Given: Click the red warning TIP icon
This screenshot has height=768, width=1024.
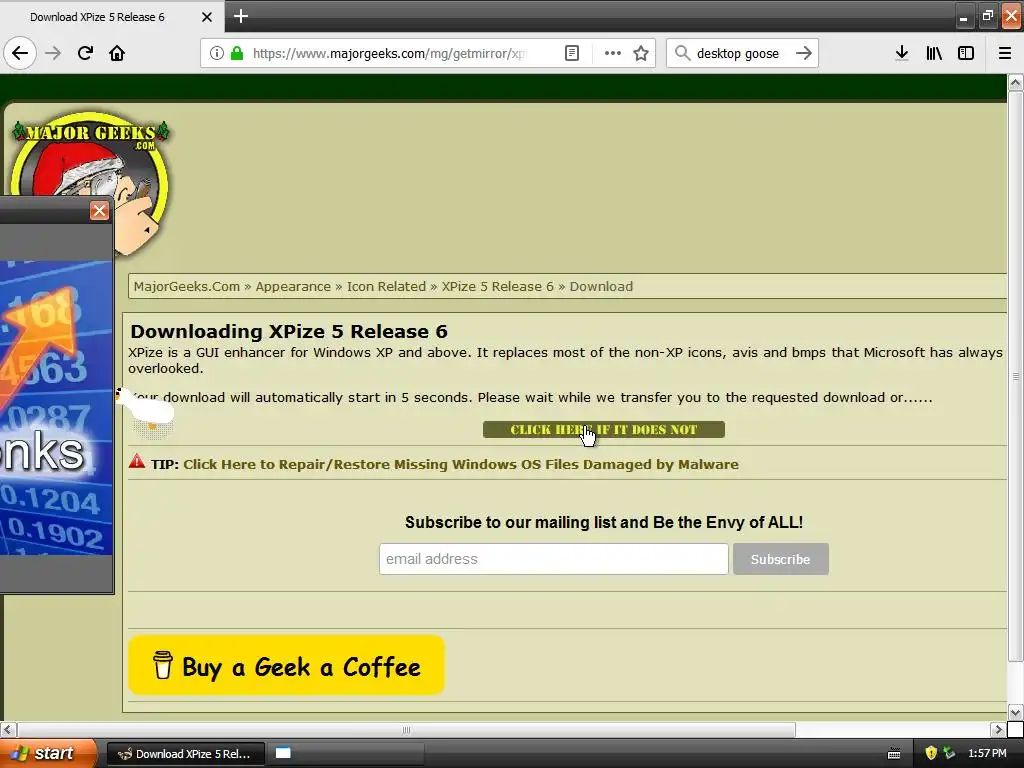Looking at the screenshot, I should click(x=137, y=462).
